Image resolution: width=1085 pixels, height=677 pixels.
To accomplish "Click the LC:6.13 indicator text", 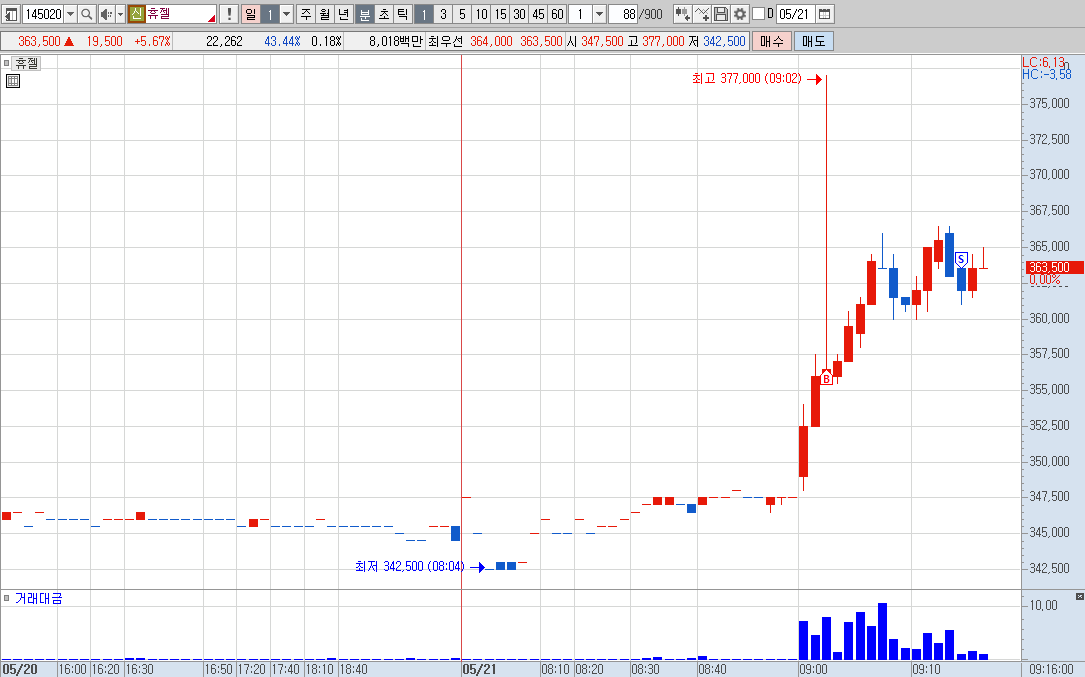I will 1043,62.
